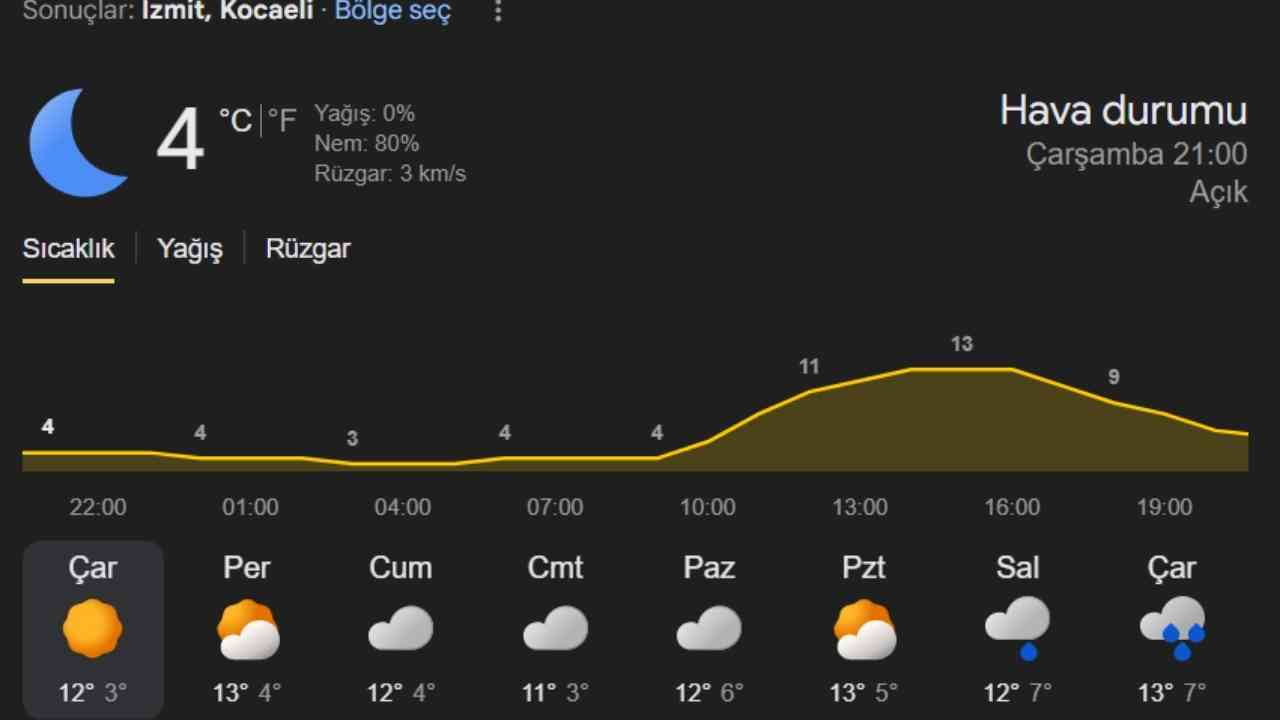Image resolution: width=1280 pixels, height=720 pixels.
Task: Select Monday's partly cloudy forecast icon
Action: click(864, 629)
